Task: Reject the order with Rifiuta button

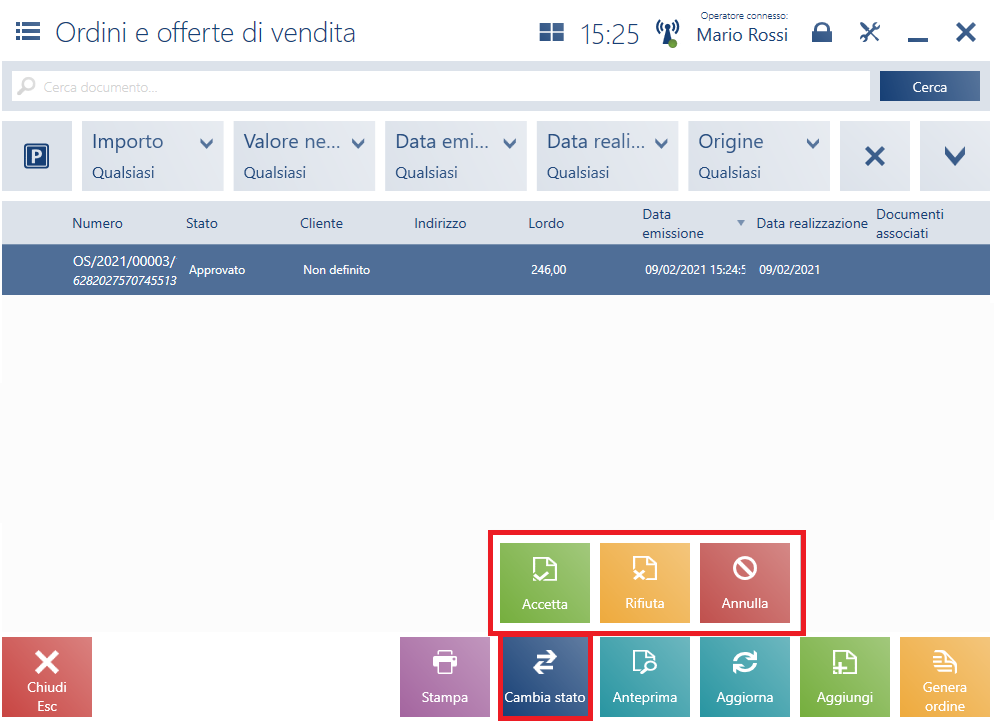Action: coord(645,583)
